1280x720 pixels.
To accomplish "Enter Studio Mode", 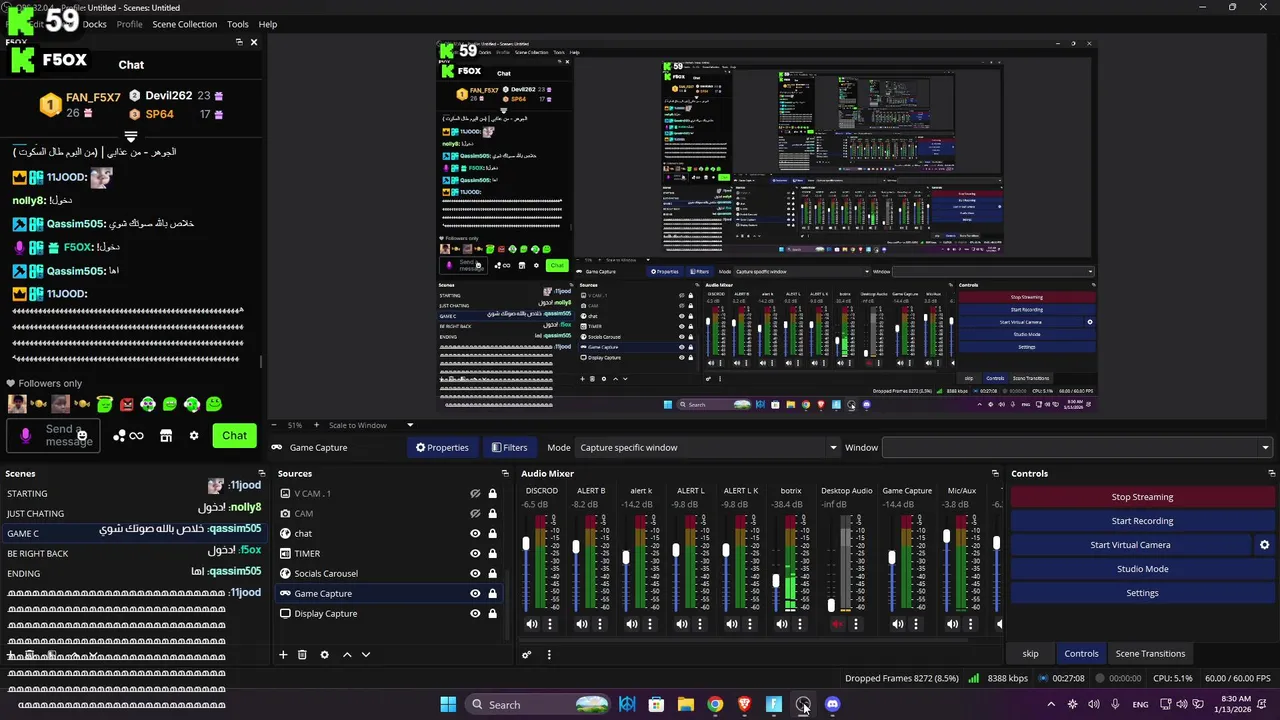I will tap(1142, 569).
